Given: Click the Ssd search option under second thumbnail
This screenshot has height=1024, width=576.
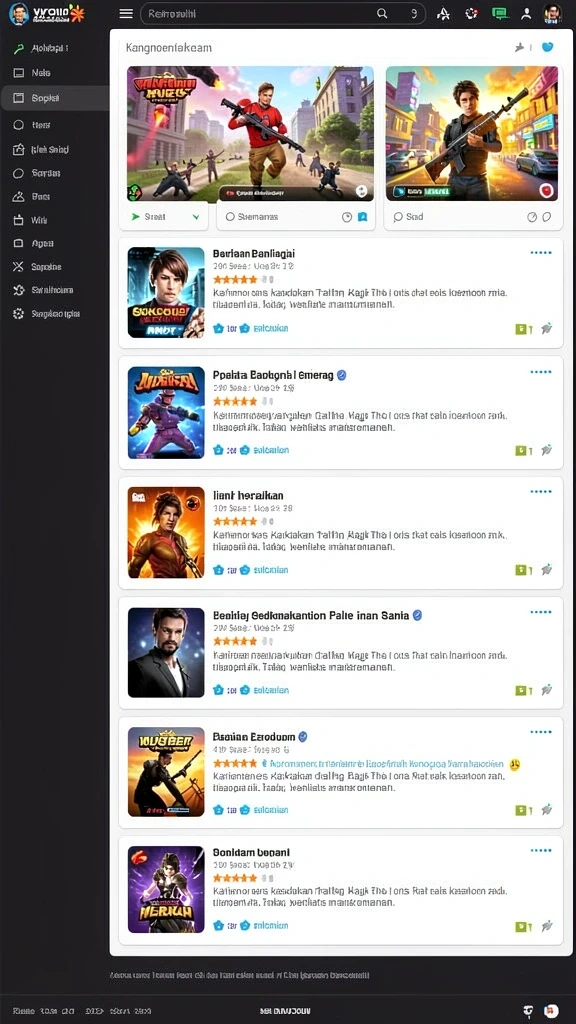Looking at the screenshot, I should pyautogui.click(x=408, y=217).
